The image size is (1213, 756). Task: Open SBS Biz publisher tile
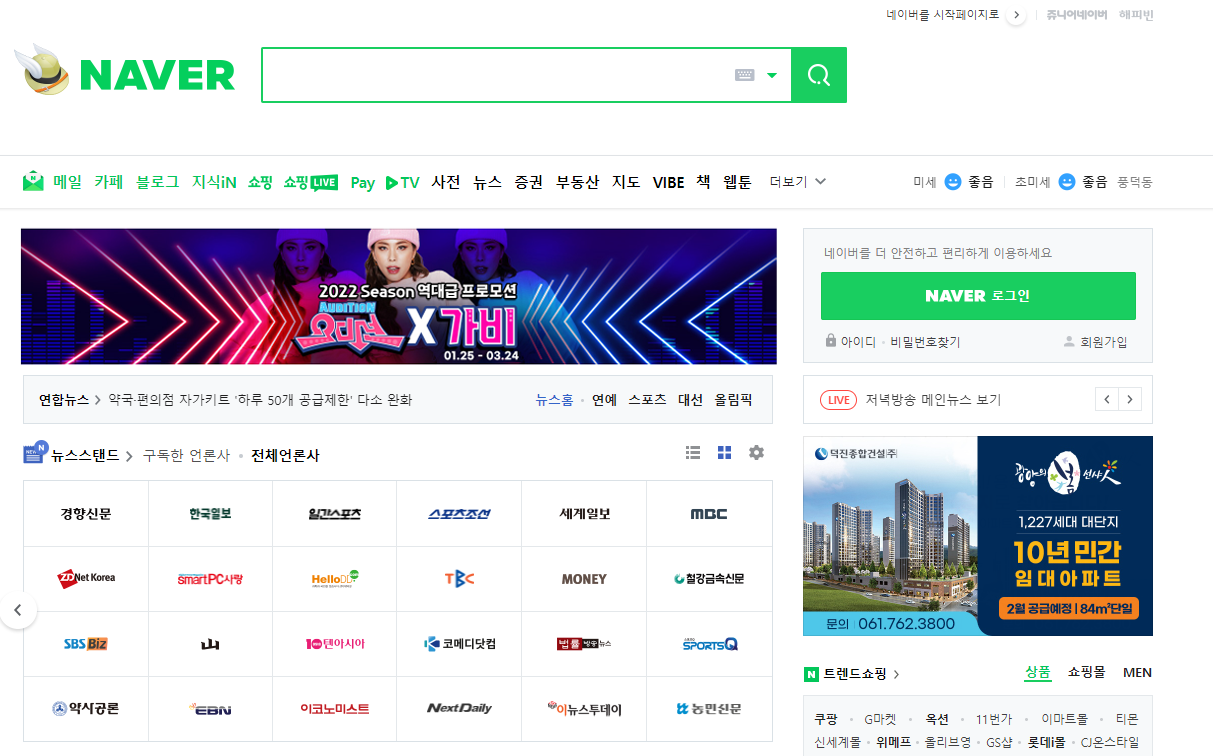(86, 644)
